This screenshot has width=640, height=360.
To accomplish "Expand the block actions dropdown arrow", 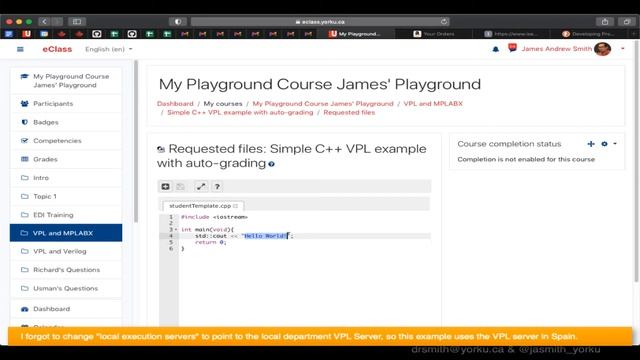I will (x=615, y=144).
